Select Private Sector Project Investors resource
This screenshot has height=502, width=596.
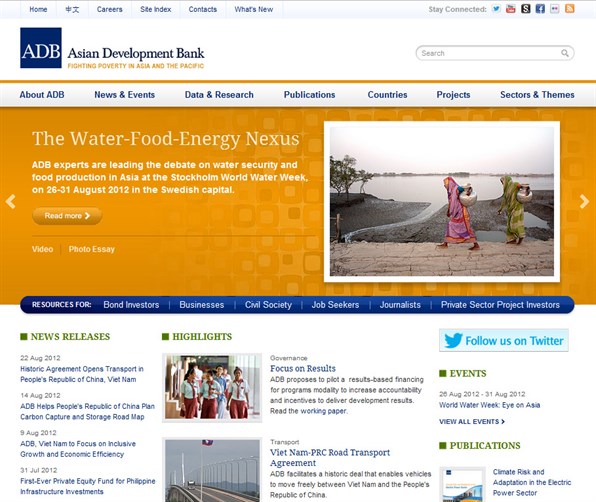pyautogui.click(x=500, y=305)
